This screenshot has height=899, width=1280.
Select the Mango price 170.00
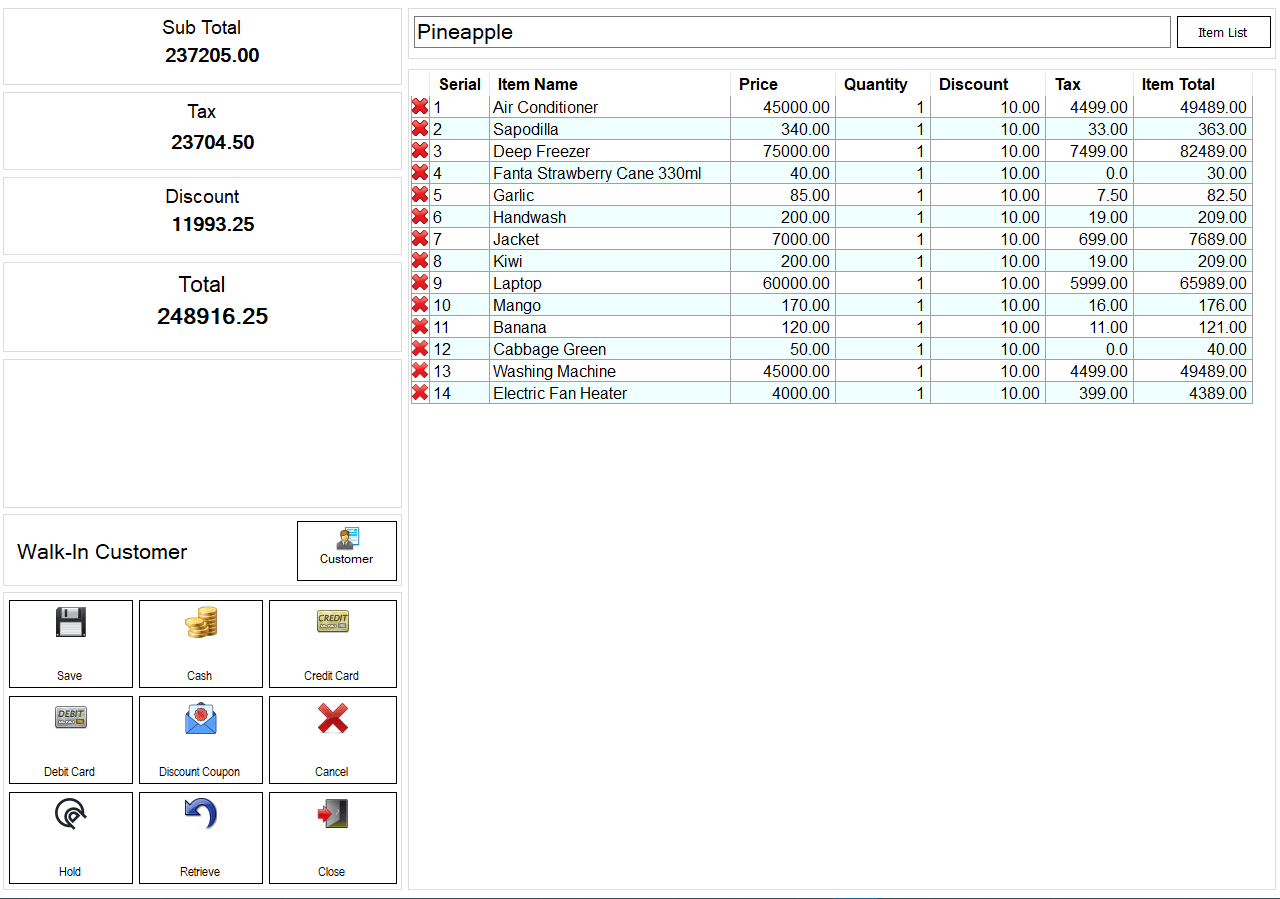pos(783,305)
